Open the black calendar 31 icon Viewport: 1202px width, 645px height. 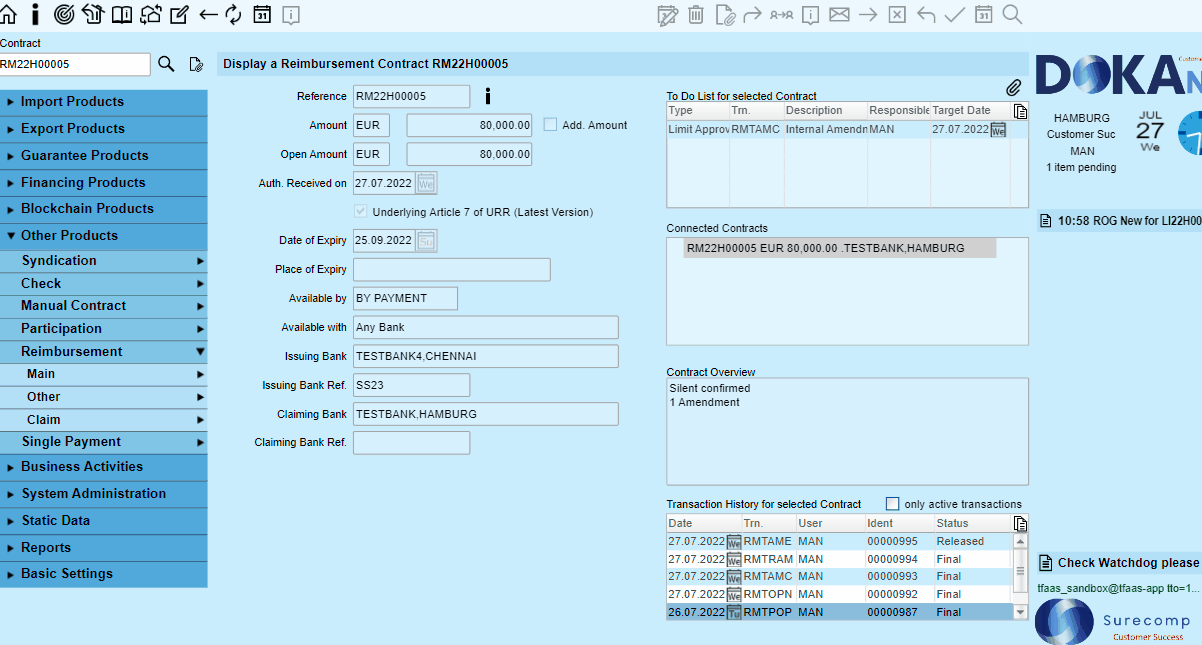click(263, 14)
